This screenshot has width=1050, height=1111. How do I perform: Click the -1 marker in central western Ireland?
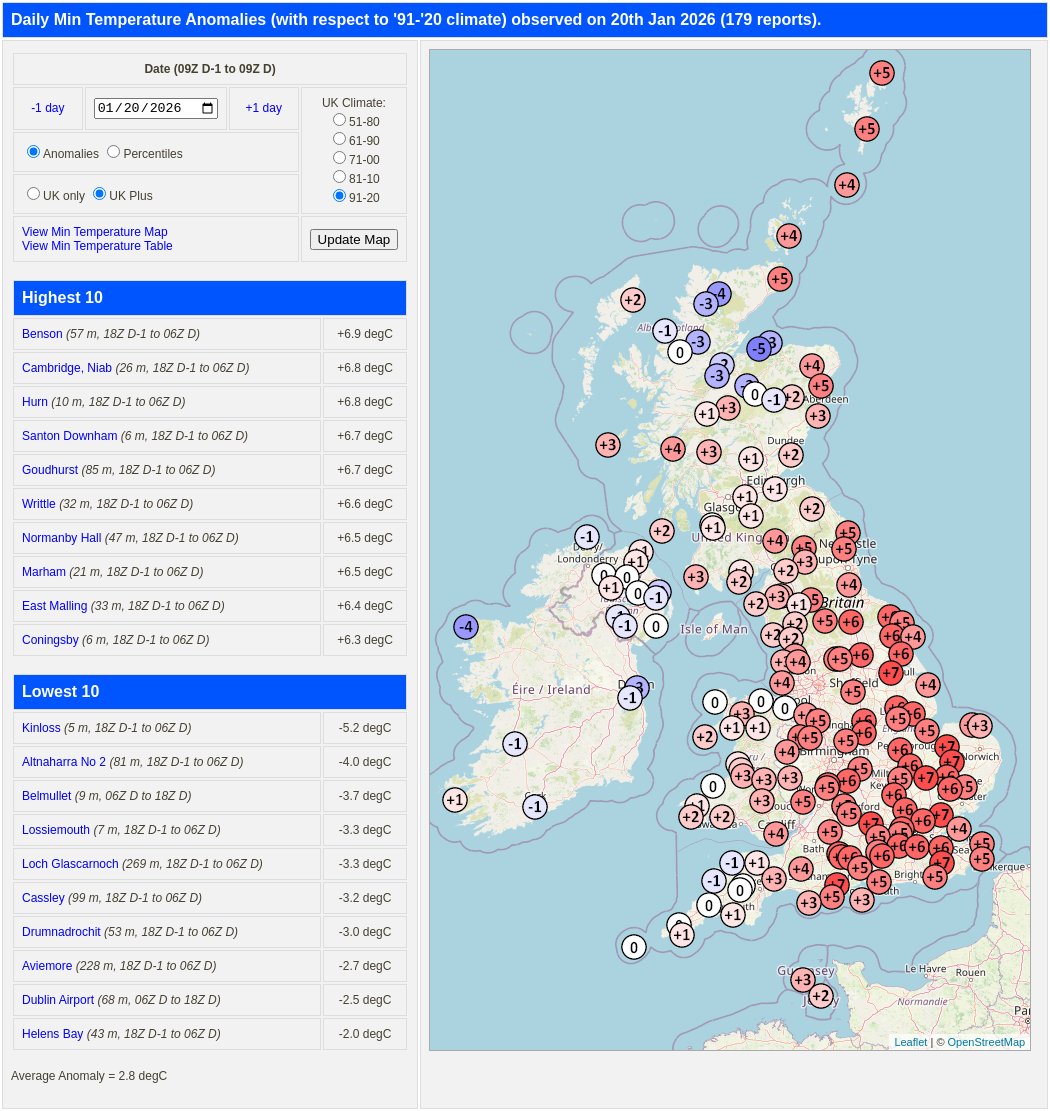(515, 744)
